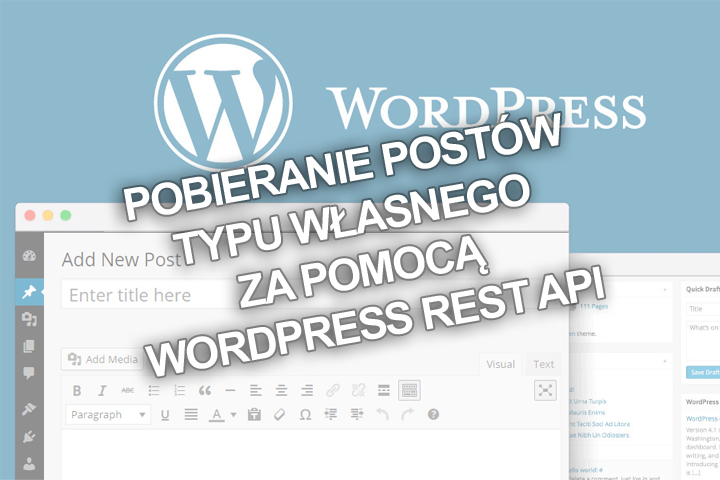Image resolution: width=720 pixels, height=480 pixels.
Task: Toggle underline formatting
Action: click(x=165, y=414)
